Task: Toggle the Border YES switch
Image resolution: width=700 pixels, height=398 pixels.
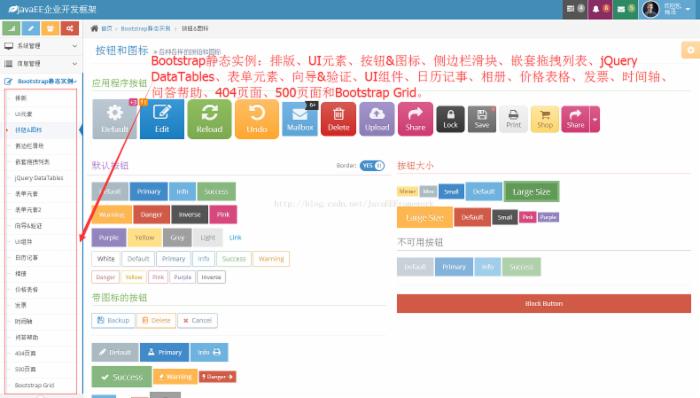Action: tap(372, 166)
